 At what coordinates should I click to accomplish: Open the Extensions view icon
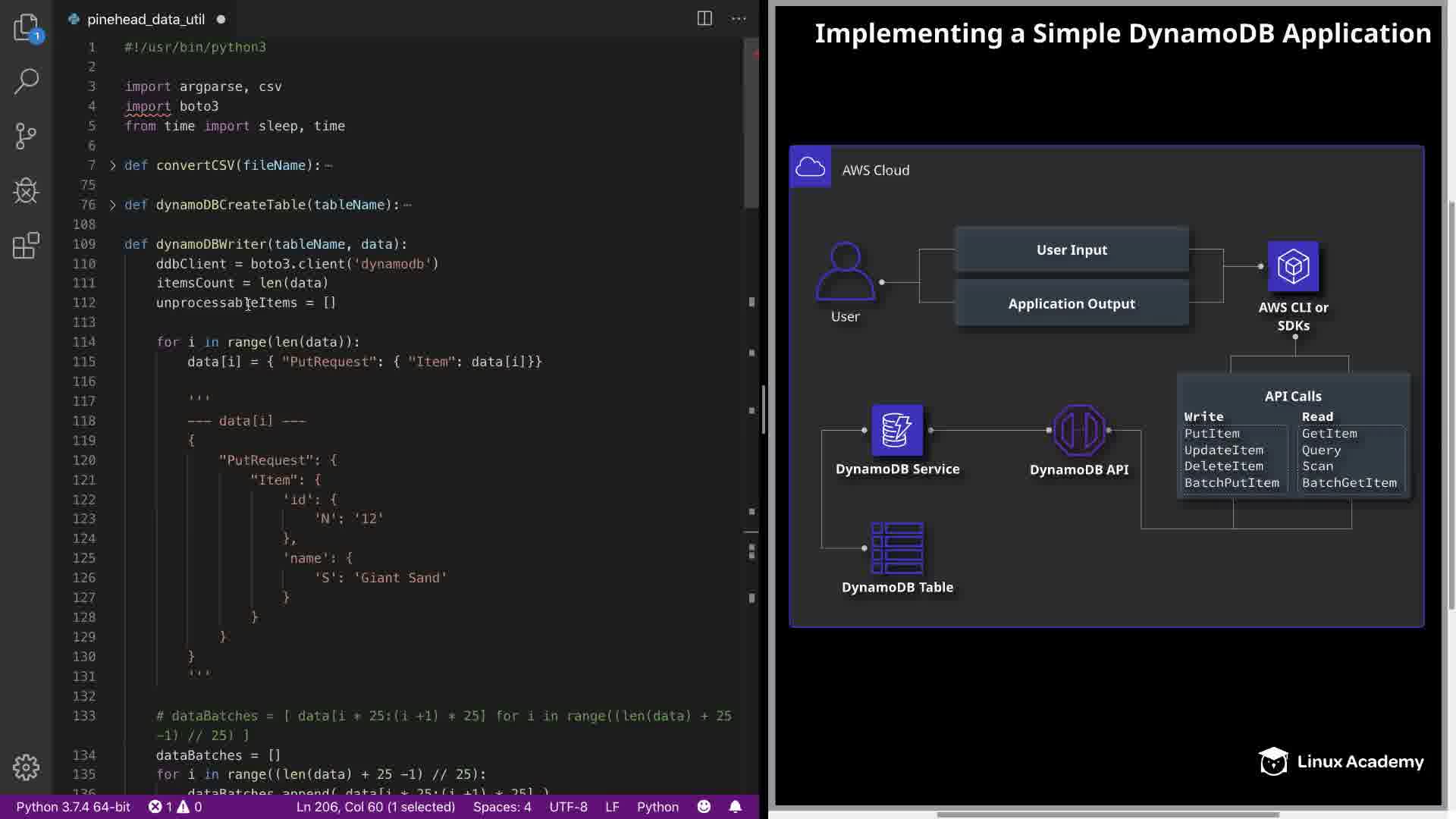[x=26, y=245]
